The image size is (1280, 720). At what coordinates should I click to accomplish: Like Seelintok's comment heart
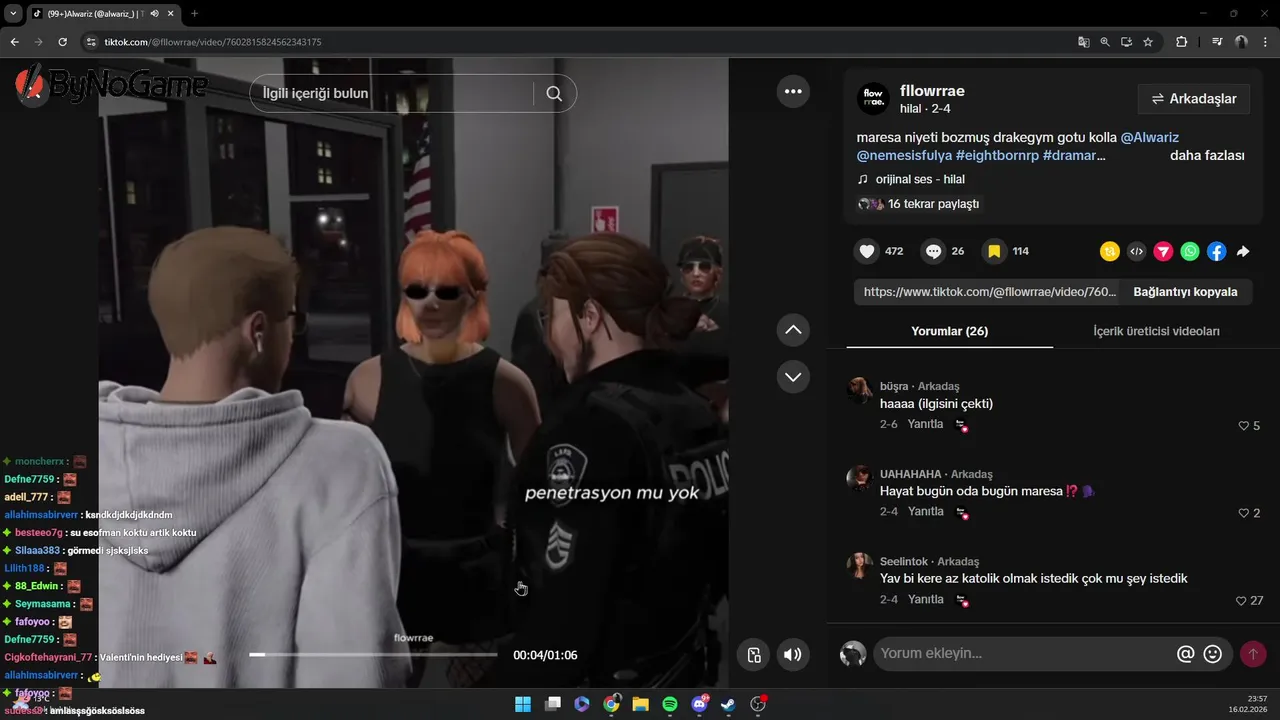point(1241,601)
